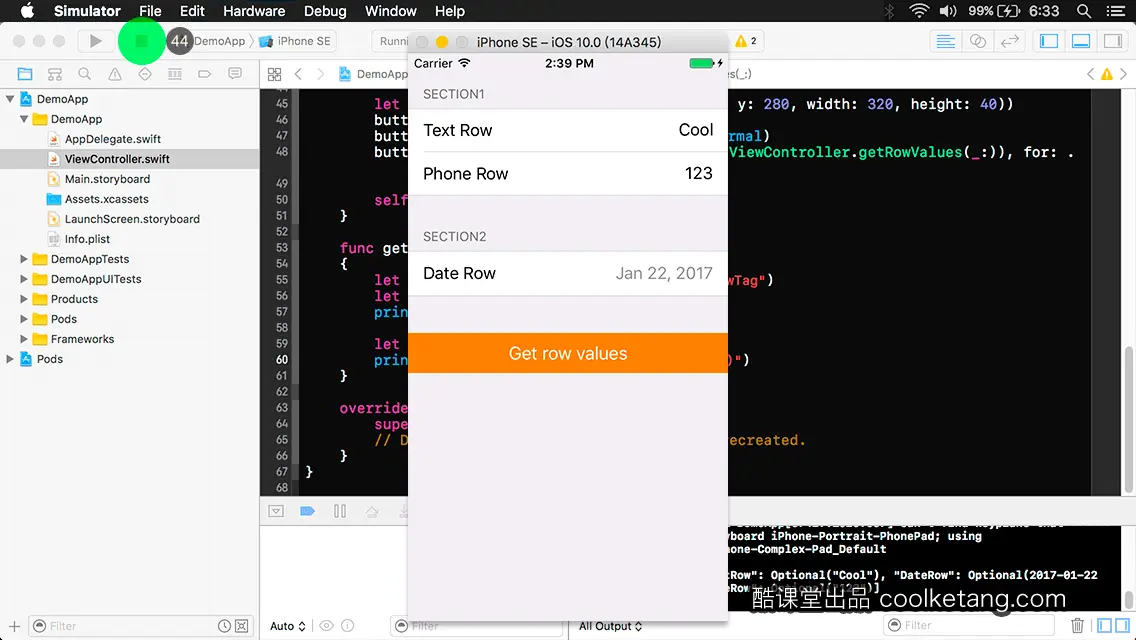Expand the Pods folder inside DemoApp
This screenshot has height=640, width=1136.
tap(24, 319)
